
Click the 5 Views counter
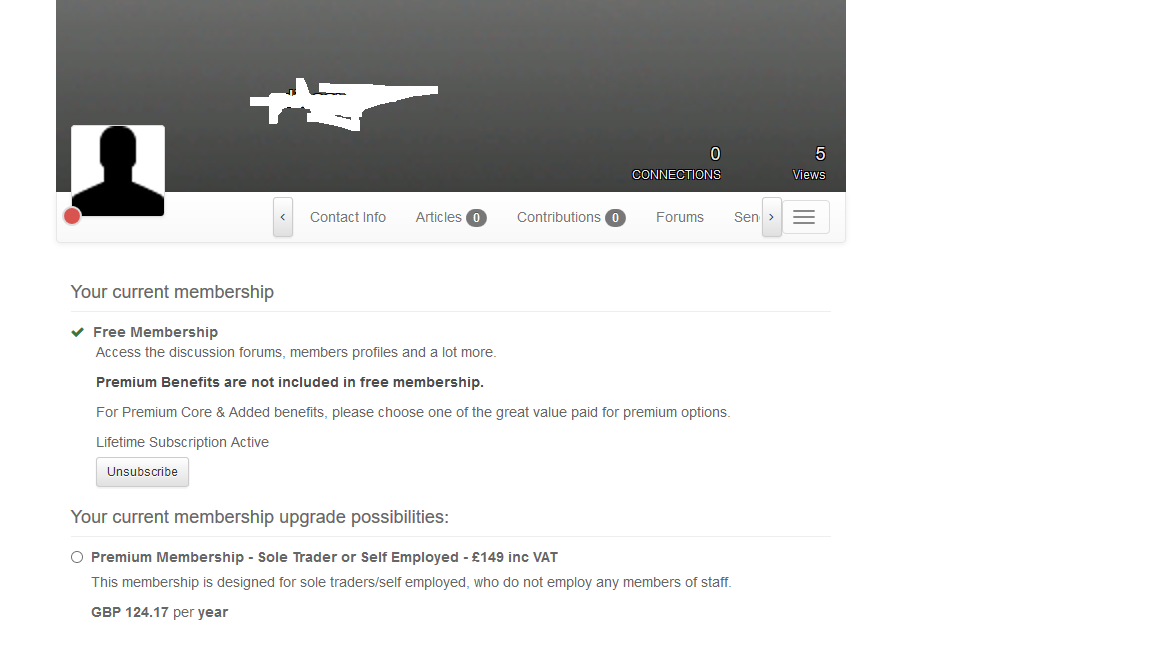pos(809,163)
